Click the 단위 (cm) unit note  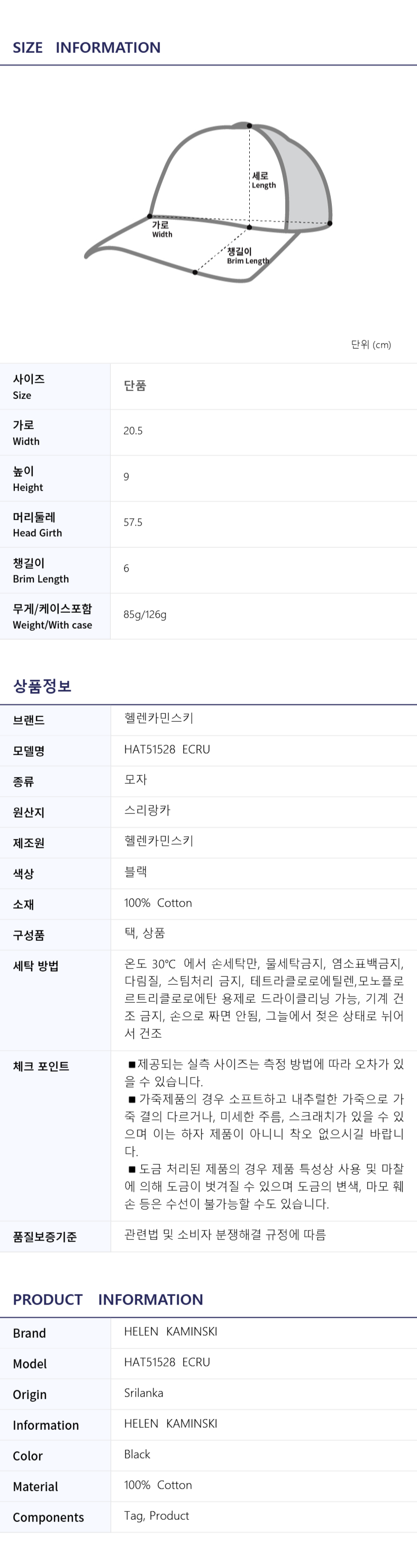point(371,345)
